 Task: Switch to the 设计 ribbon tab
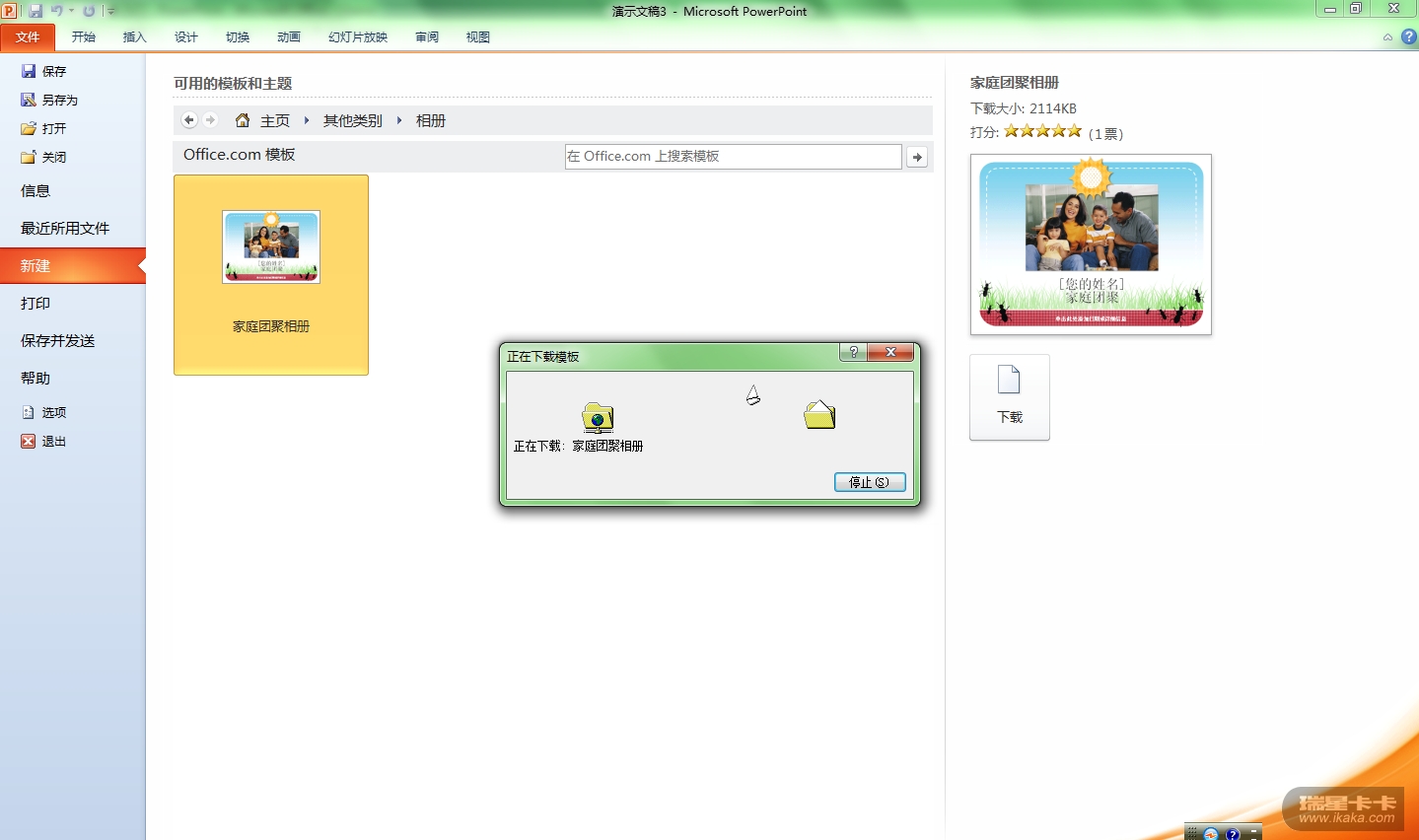(x=186, y=37)
